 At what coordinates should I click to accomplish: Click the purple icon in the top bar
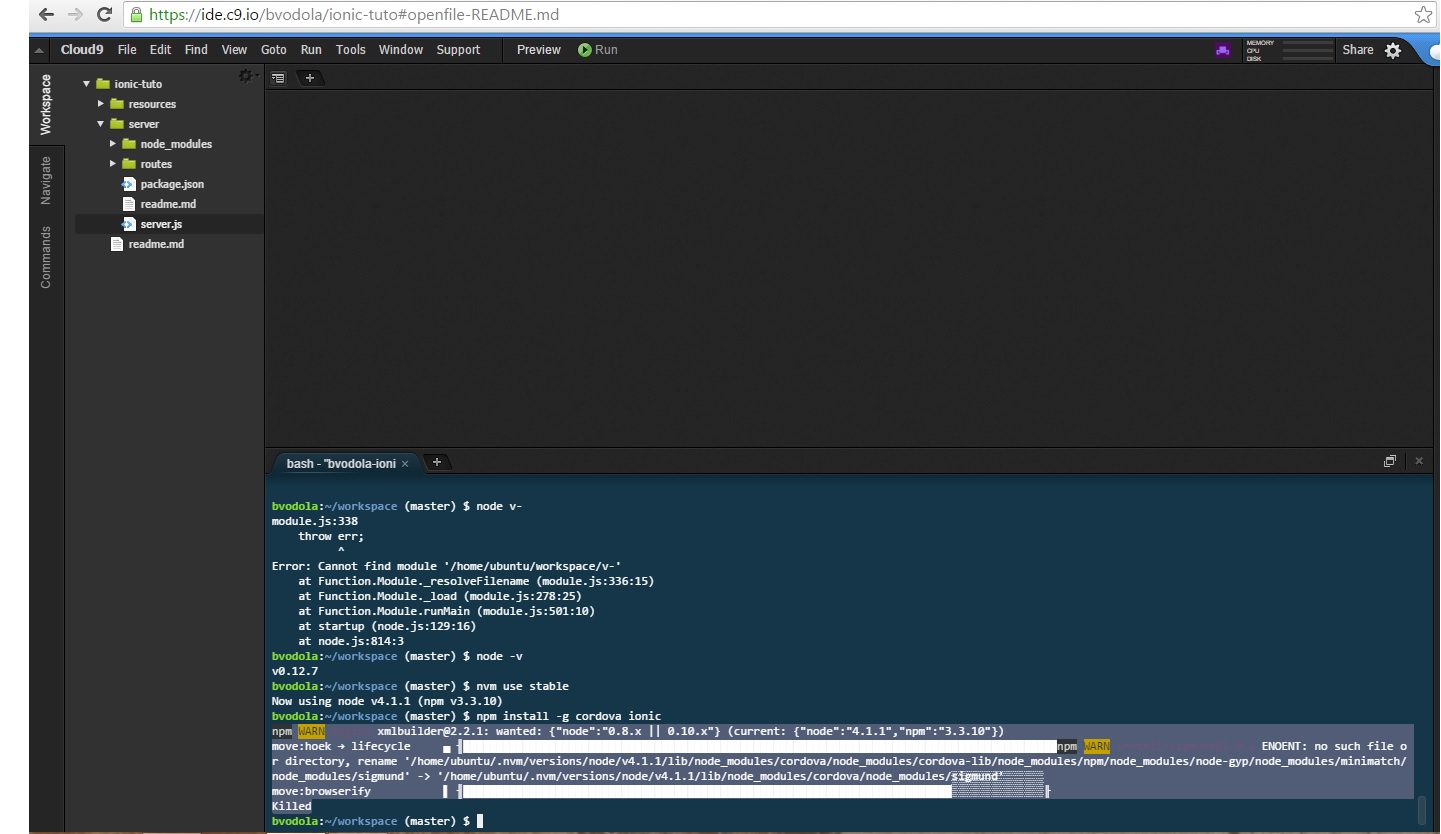pos(1223,50)
